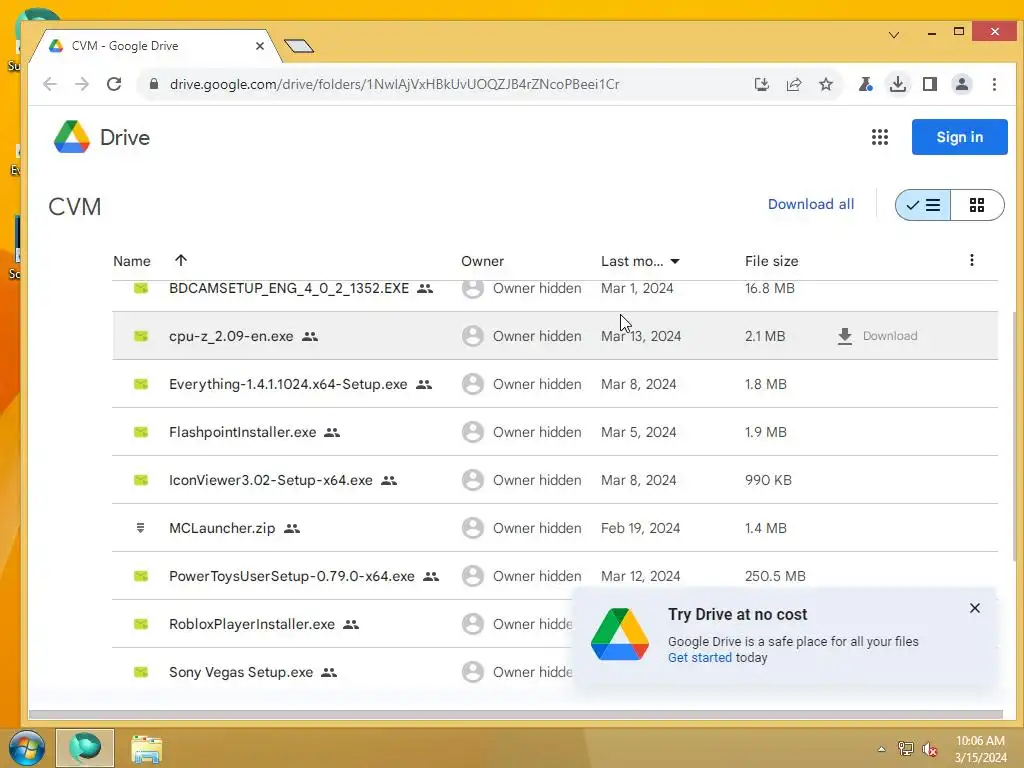Click the Feb 19, 2024 date cell
1024x768 pixels.
click(640, 528)
